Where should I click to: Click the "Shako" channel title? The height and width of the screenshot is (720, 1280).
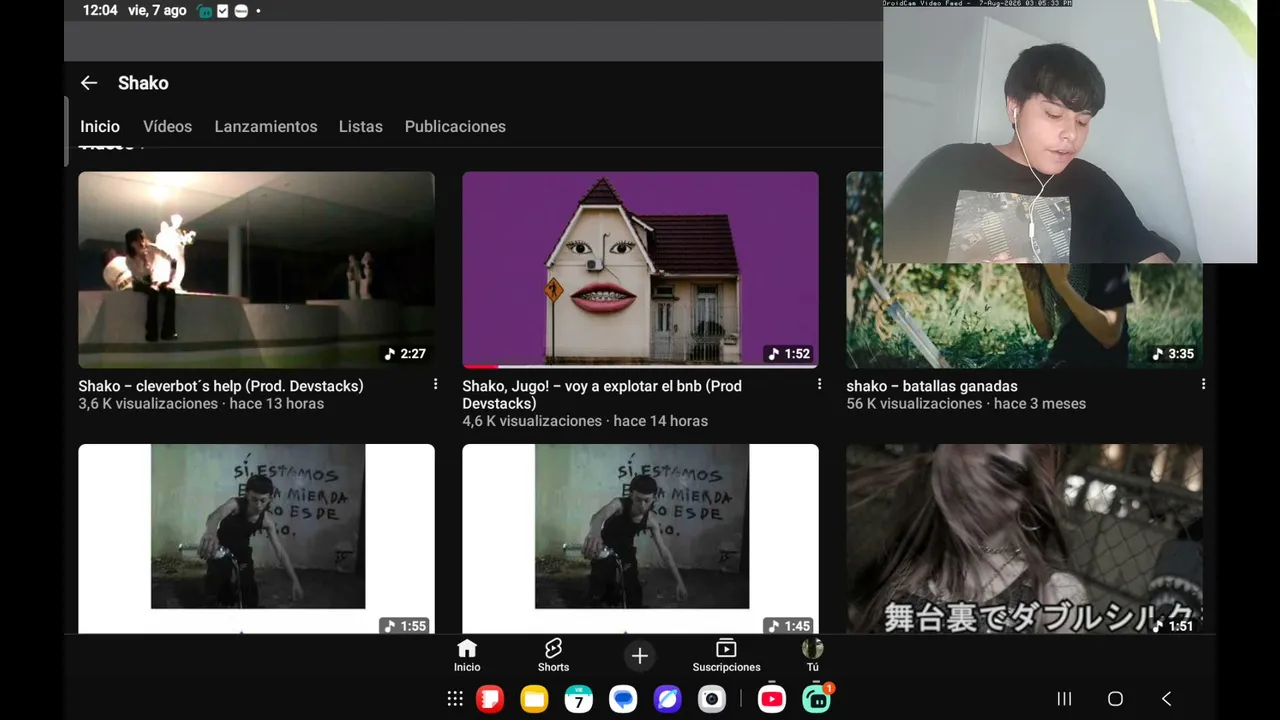(x=143, y=83)
